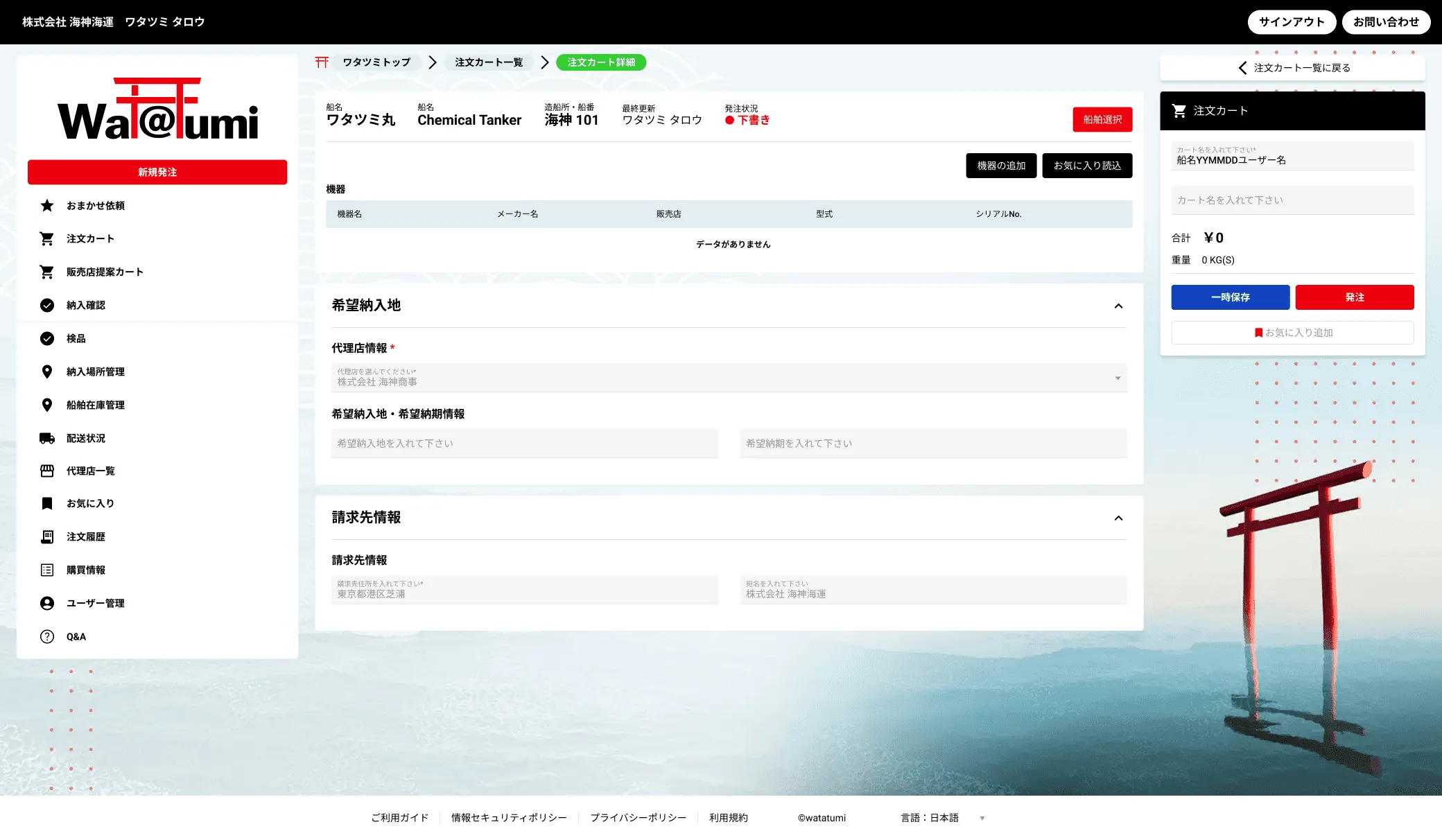The width and height of the screenshot is (1442, 840).
Task: Click the 希望納期 input field
Action: tap(933, 444)
